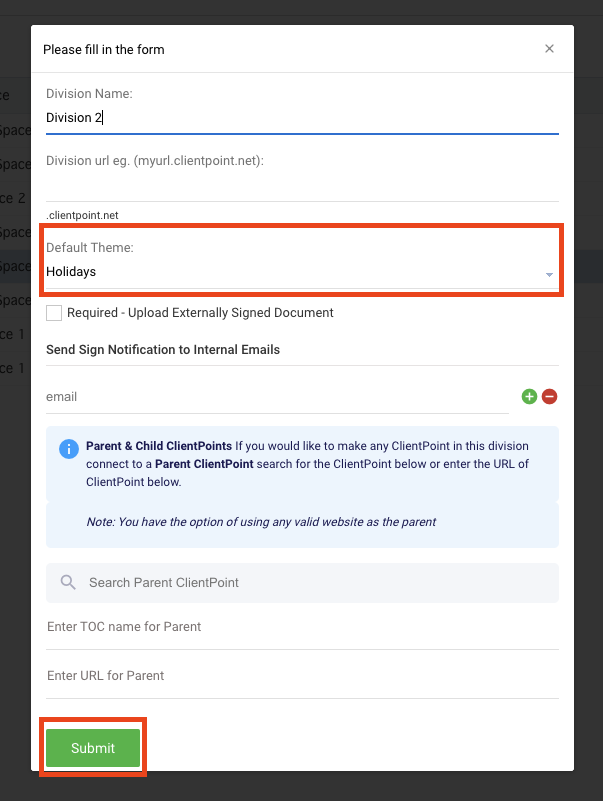This screenshot has width=603, height=801.
Task: Click Enter URL for Parent field
Action: [x=303, y=676]
